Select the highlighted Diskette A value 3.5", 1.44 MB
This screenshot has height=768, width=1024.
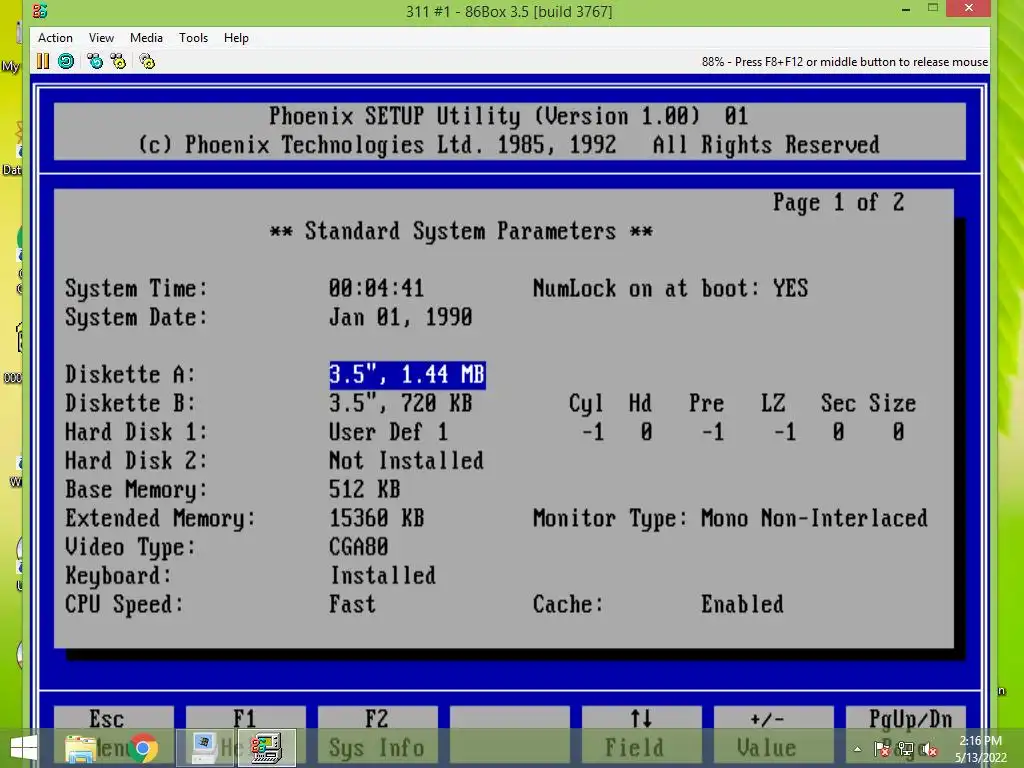[x=408, y=375]
